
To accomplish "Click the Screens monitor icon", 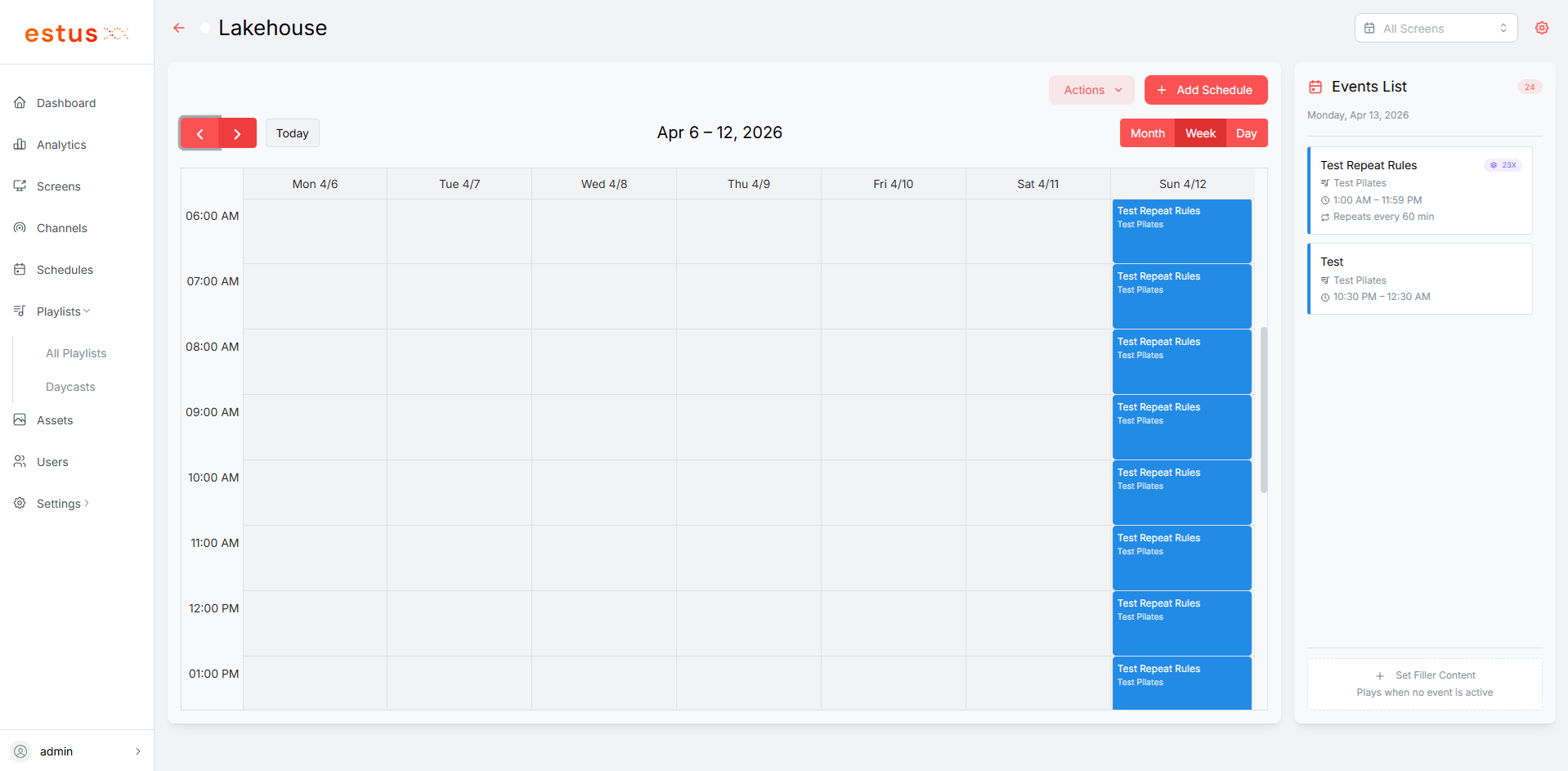I will click(20, 186).
